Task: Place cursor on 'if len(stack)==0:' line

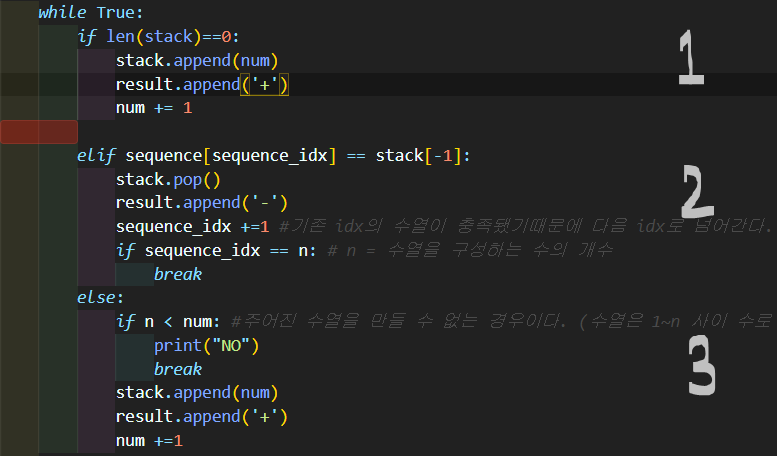Action: pyautogui.click(x=158, y=37)
